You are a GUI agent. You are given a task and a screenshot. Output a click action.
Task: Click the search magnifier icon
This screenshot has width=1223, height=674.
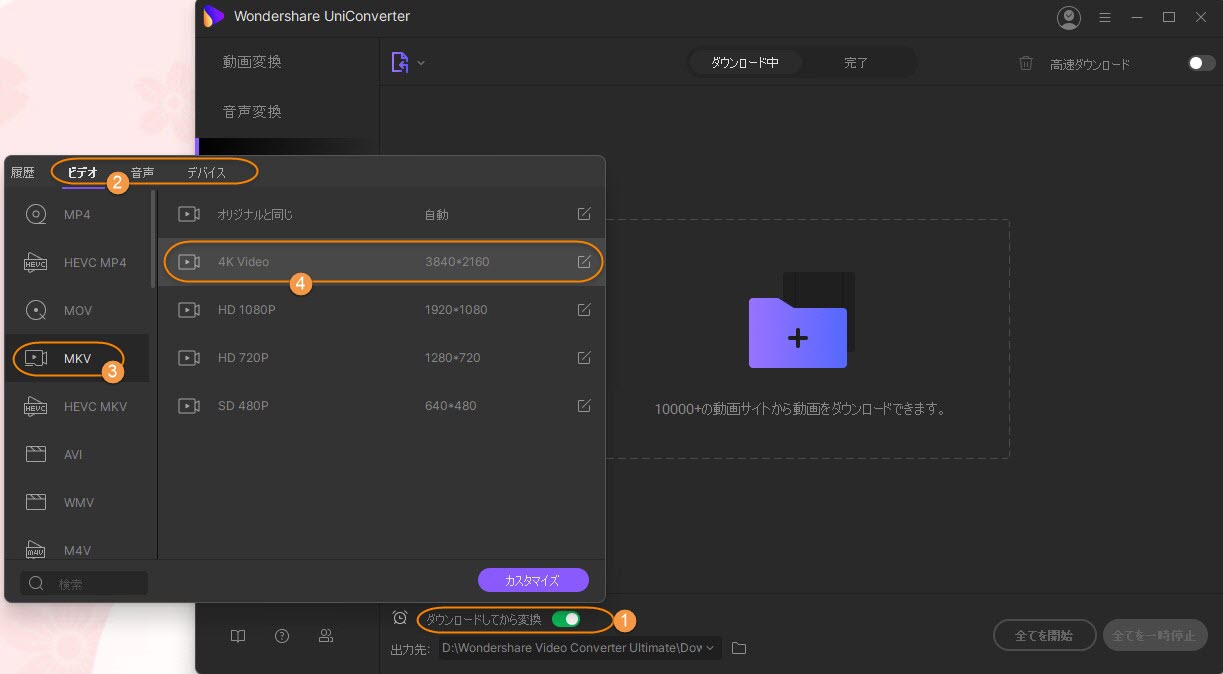coord(36,583)
